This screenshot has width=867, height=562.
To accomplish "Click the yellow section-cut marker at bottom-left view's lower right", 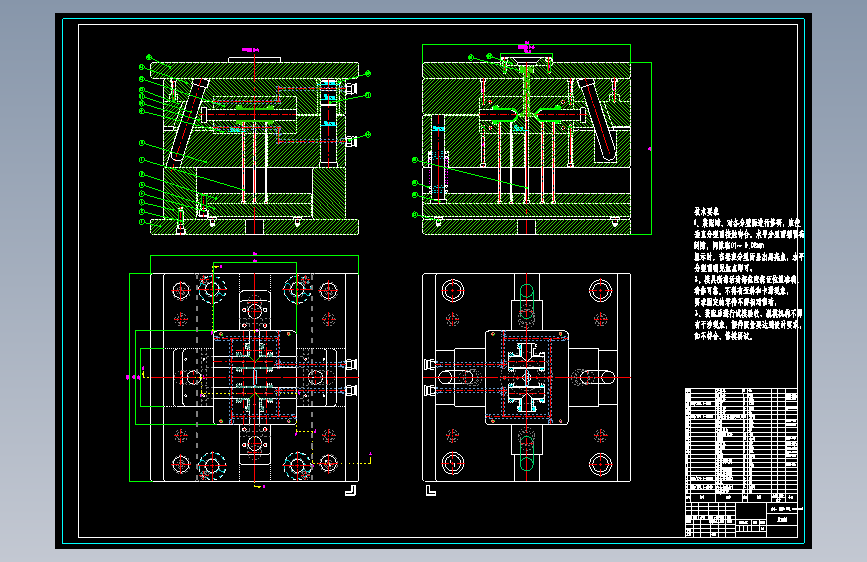I will 369,459.
